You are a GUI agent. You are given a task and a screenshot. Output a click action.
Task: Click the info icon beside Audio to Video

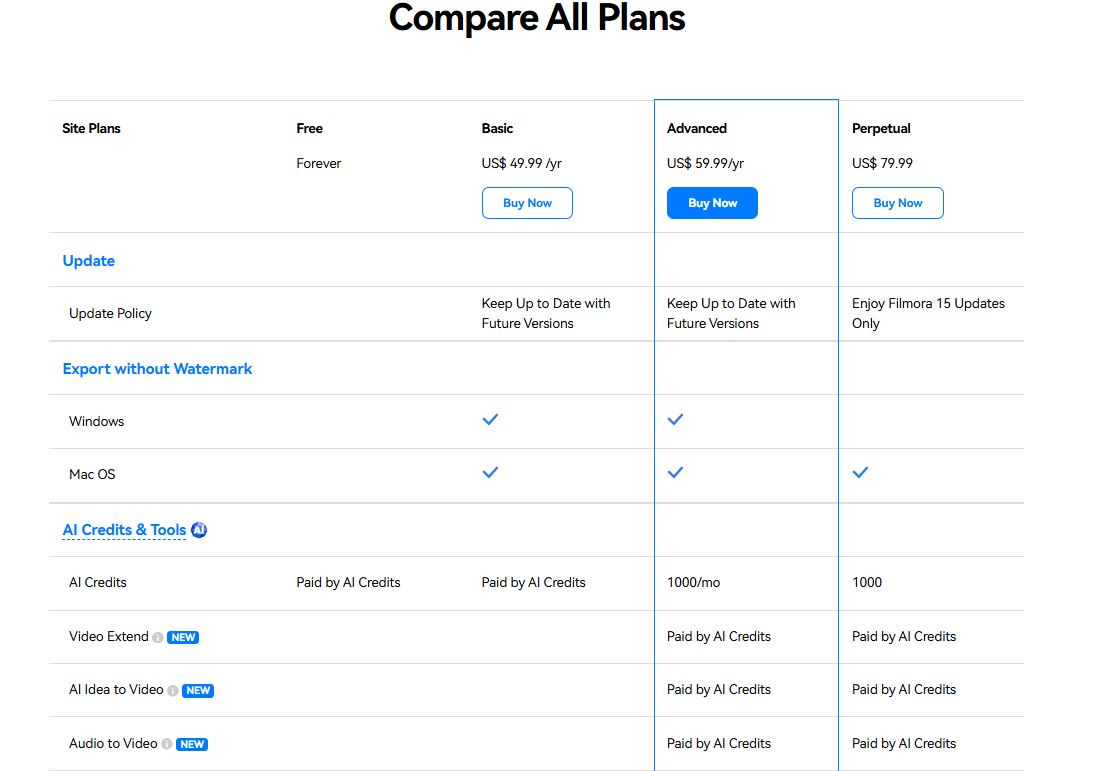tap(167, 744)
